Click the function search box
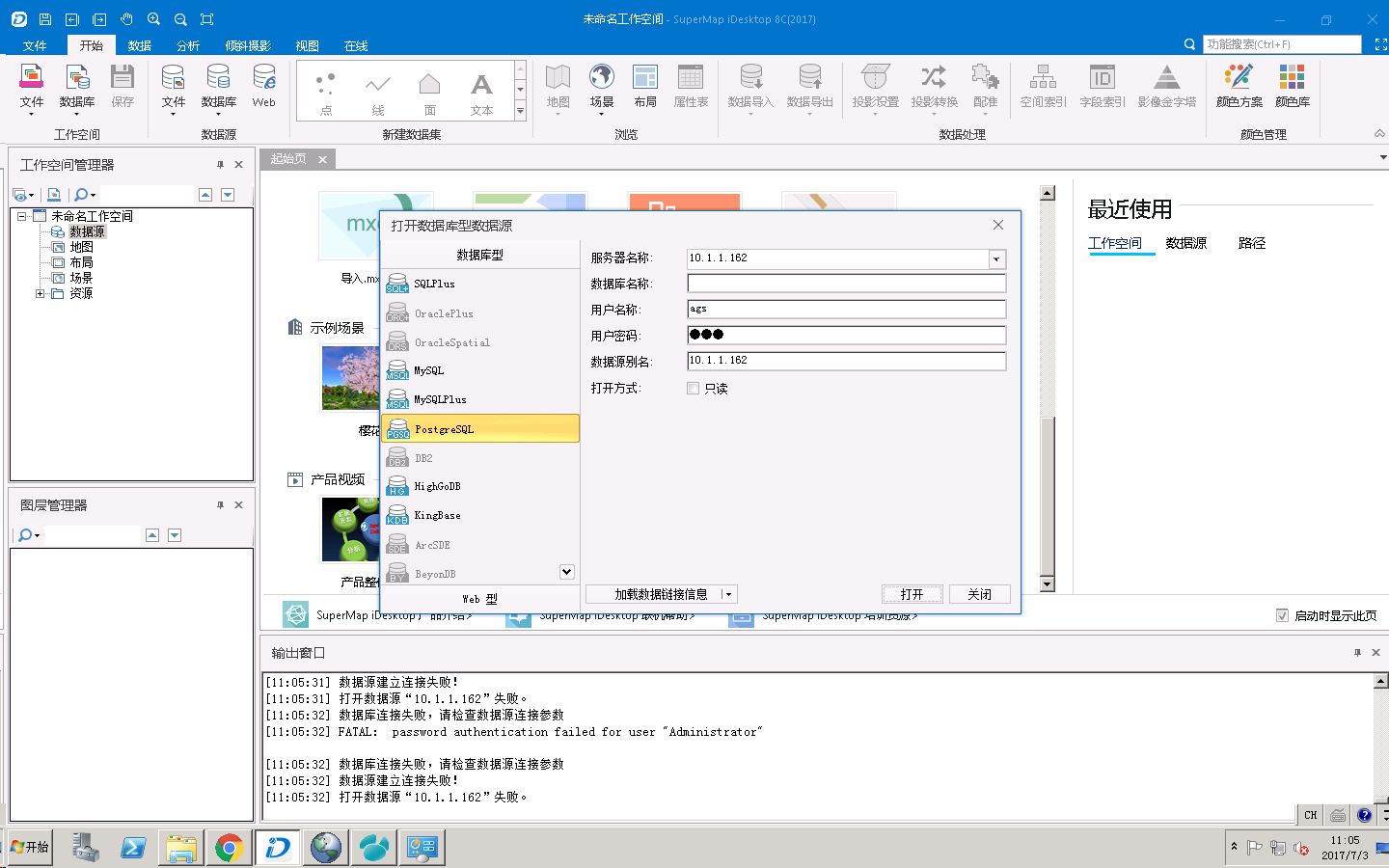Screen dimensions: 1389x868 click(1282, 44)
